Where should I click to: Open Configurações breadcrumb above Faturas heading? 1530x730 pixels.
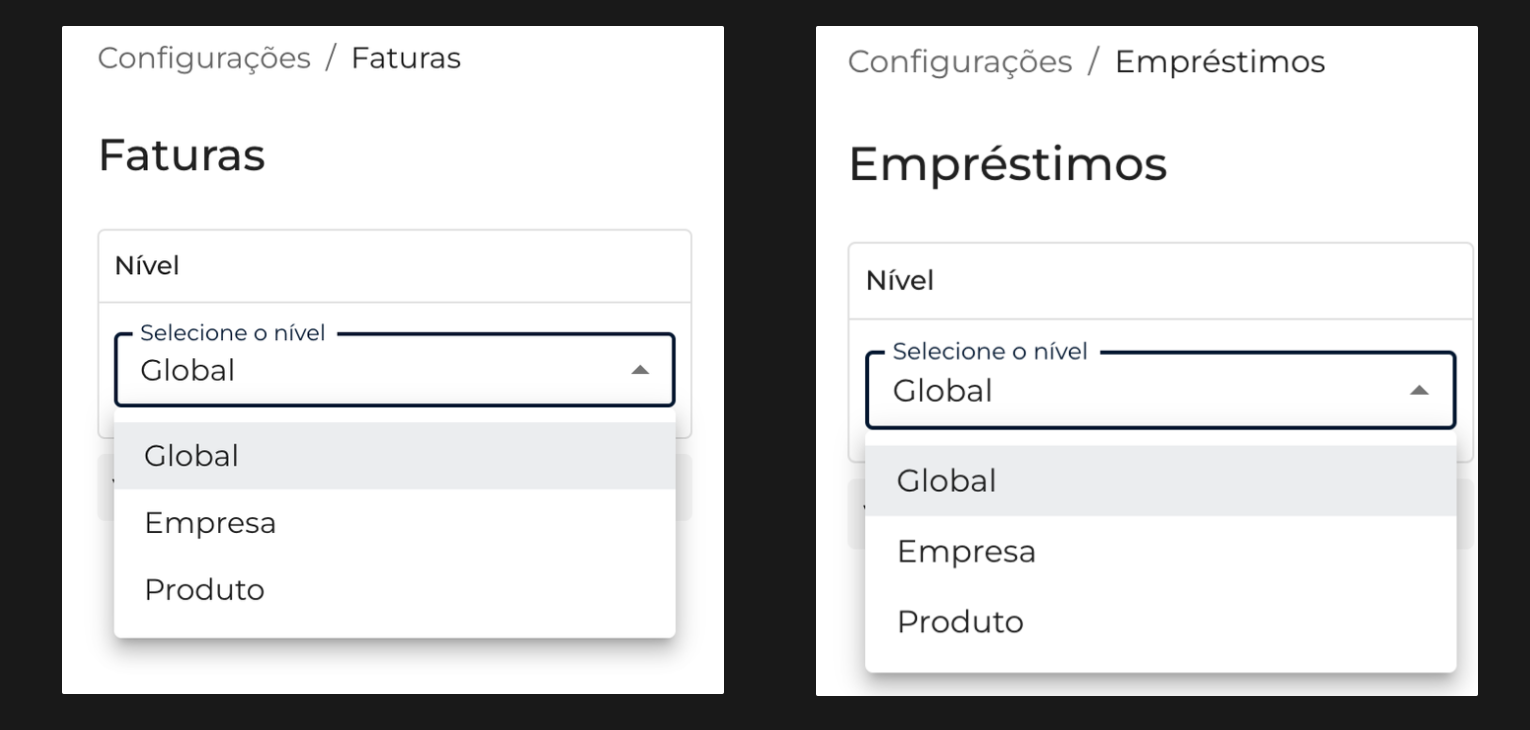click(204, 58)
